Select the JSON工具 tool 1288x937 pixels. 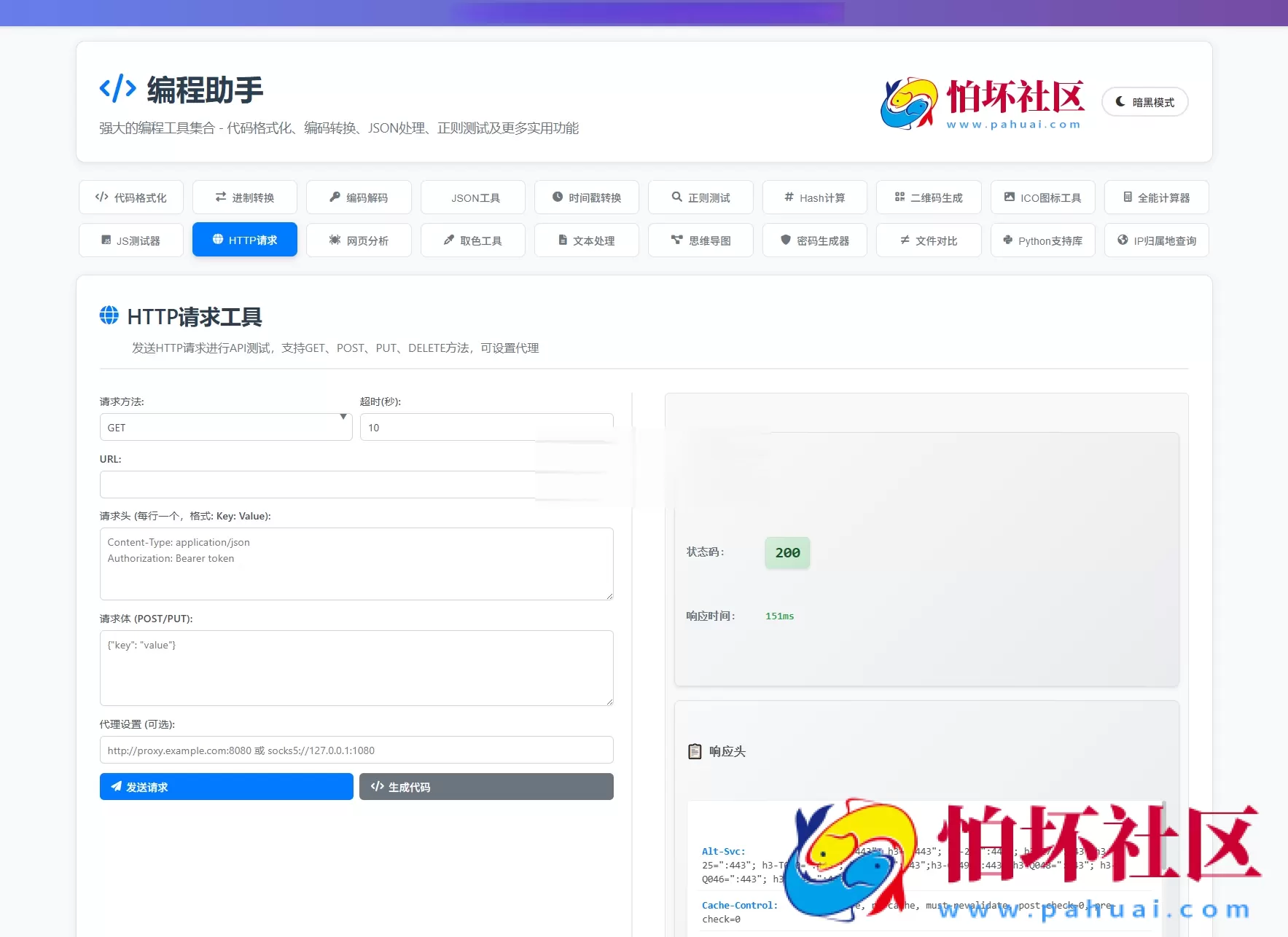click(x=472, y=197)
